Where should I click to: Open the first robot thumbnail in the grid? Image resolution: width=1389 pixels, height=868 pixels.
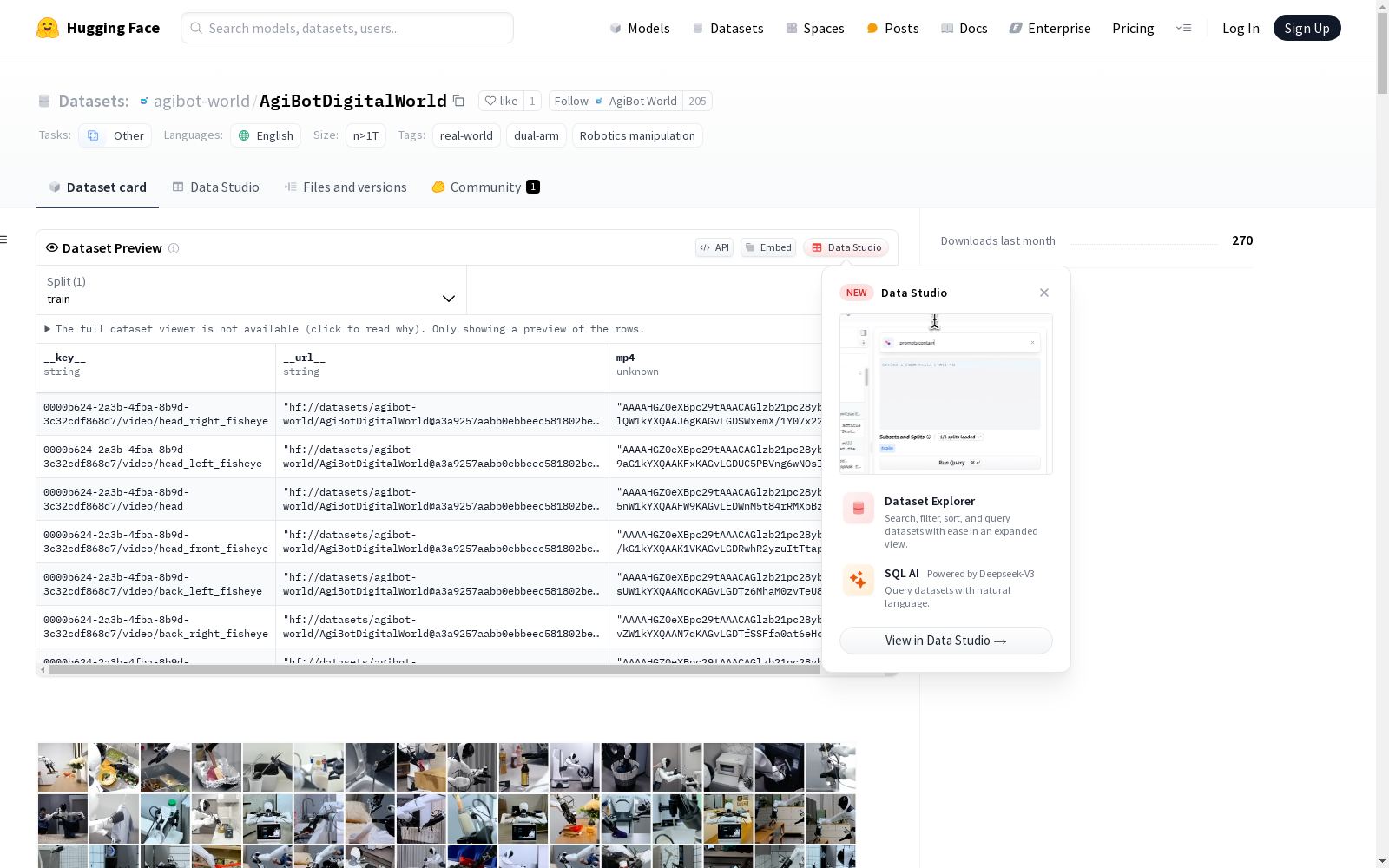[x=63, y=767]
